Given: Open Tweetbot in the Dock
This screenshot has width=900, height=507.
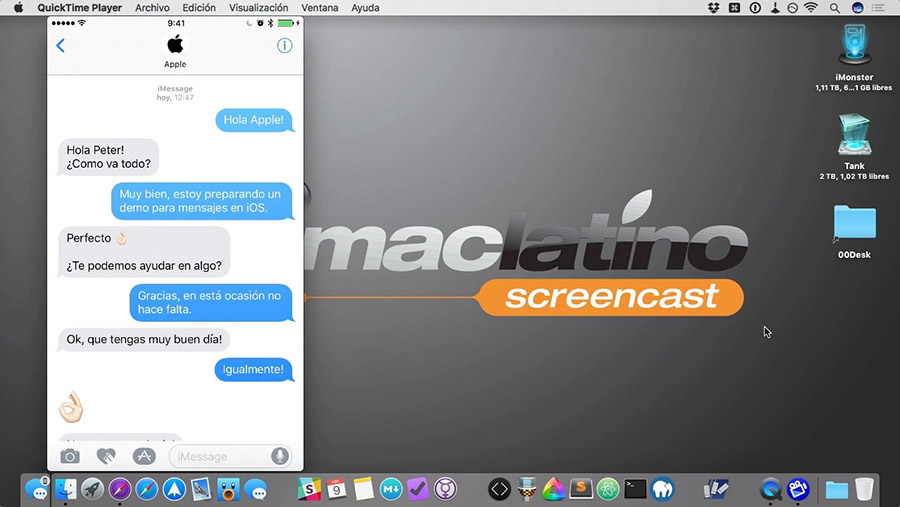Looking at the screenshot, I should pyautogui.click(x=228, y=490).
